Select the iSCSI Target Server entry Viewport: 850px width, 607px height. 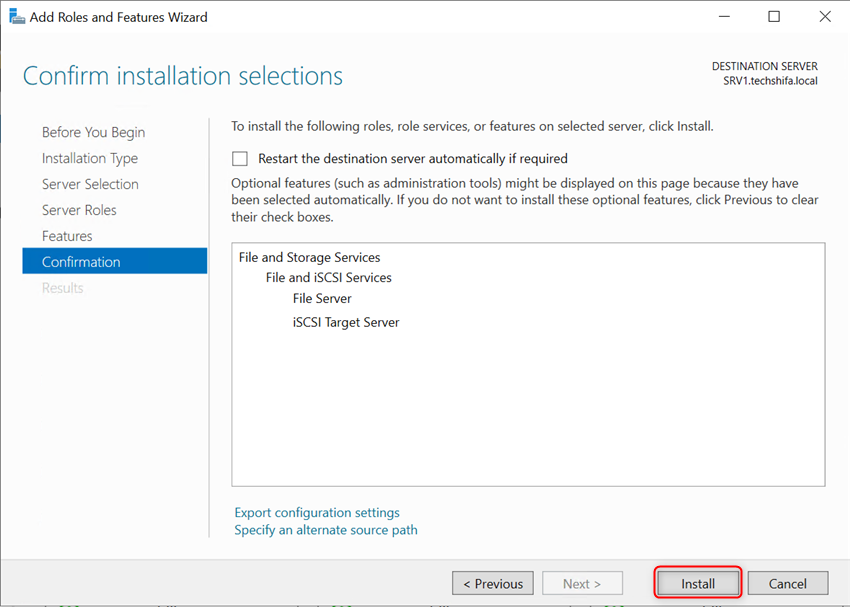tap(345, 322)
